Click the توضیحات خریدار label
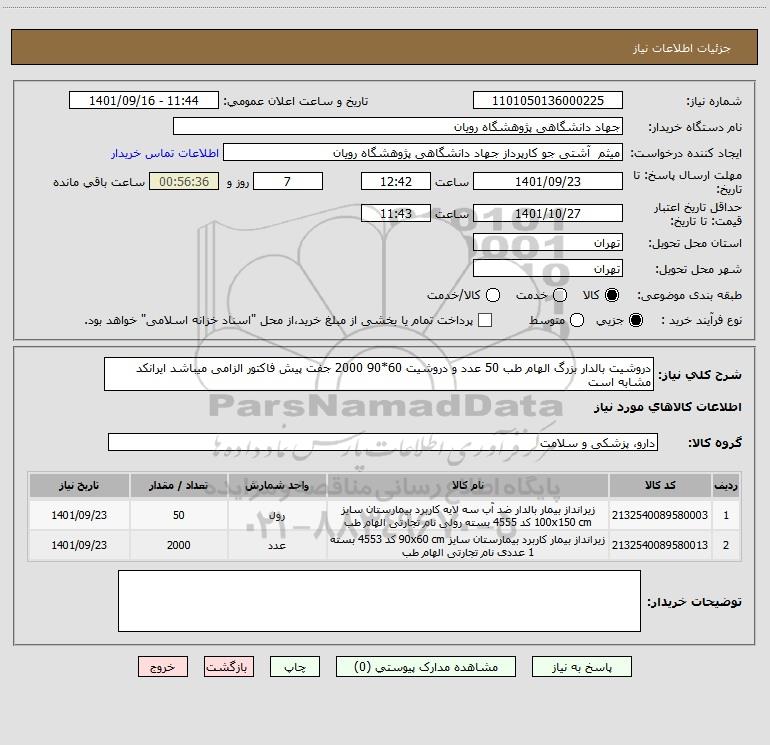The height and width of the screenshot is (745, 770). 694,602
